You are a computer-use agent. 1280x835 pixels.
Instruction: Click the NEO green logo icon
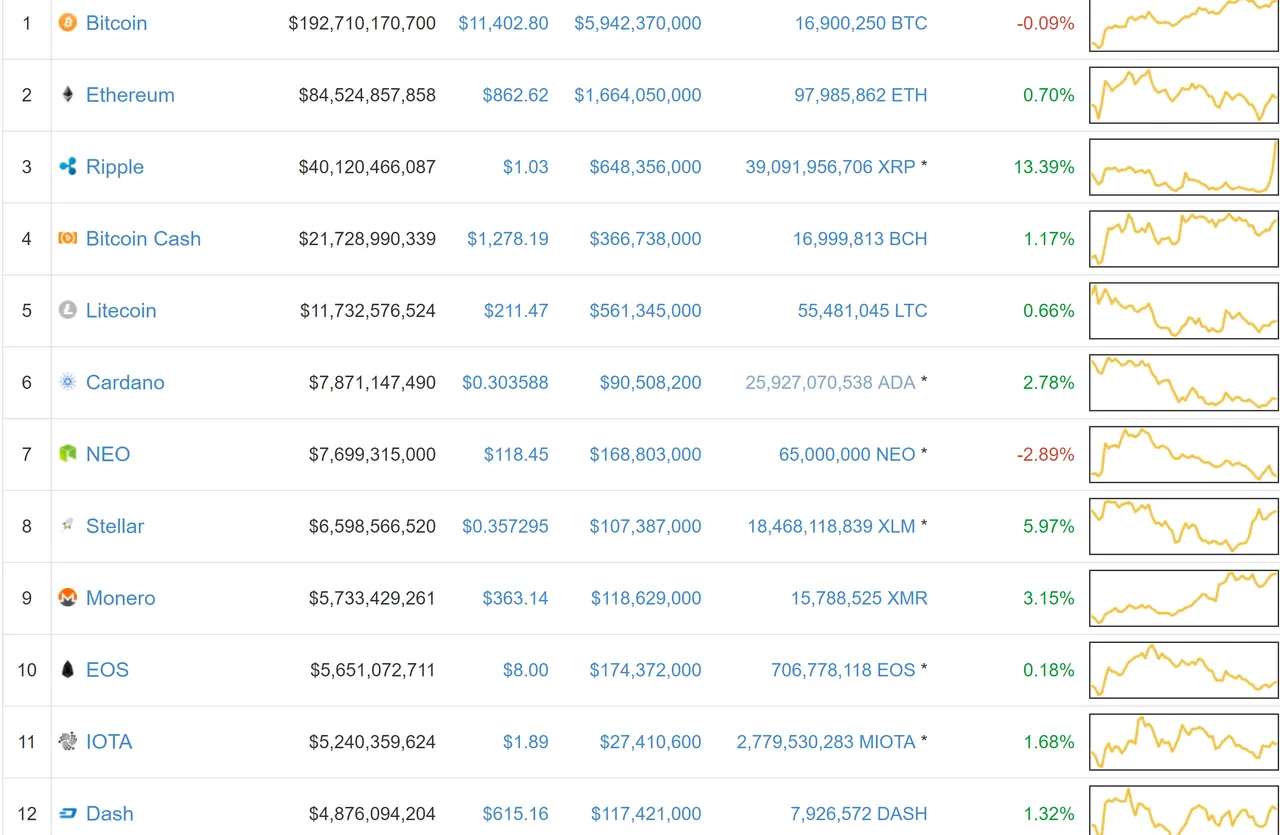pos(67,454)
